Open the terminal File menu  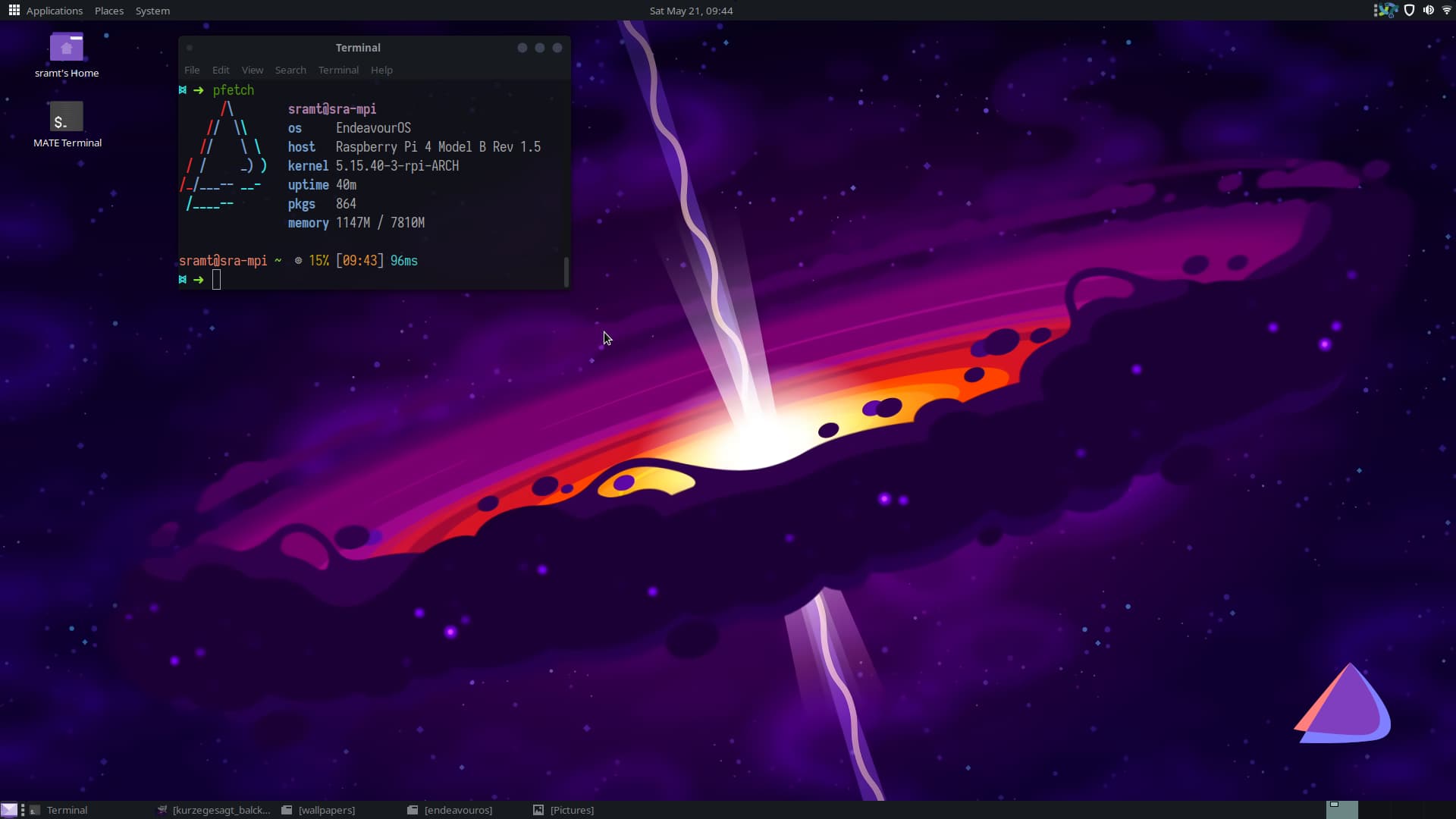[192, 70]
